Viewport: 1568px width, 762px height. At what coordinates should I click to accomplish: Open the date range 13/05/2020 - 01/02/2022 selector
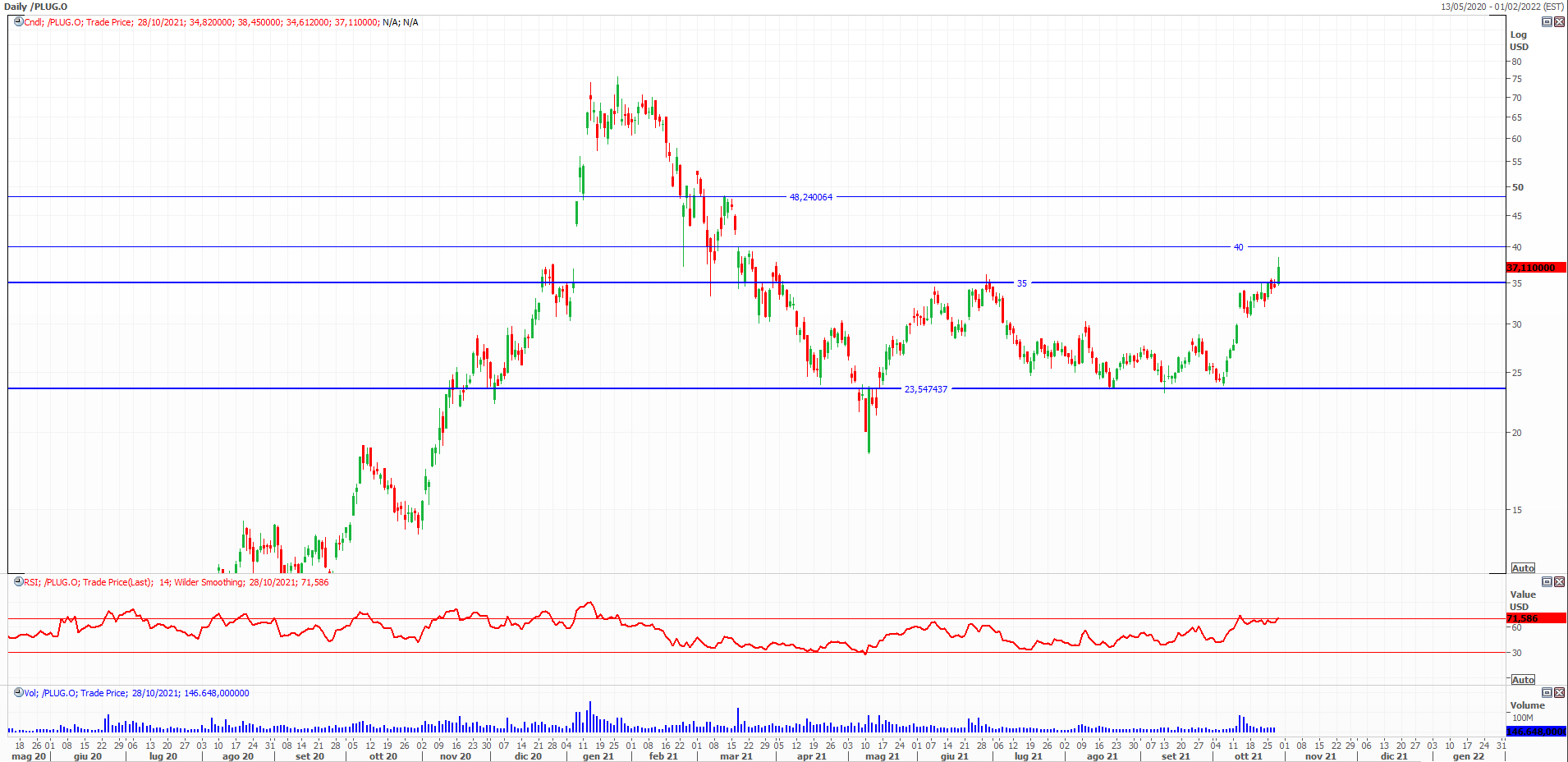pos(1502,7)
